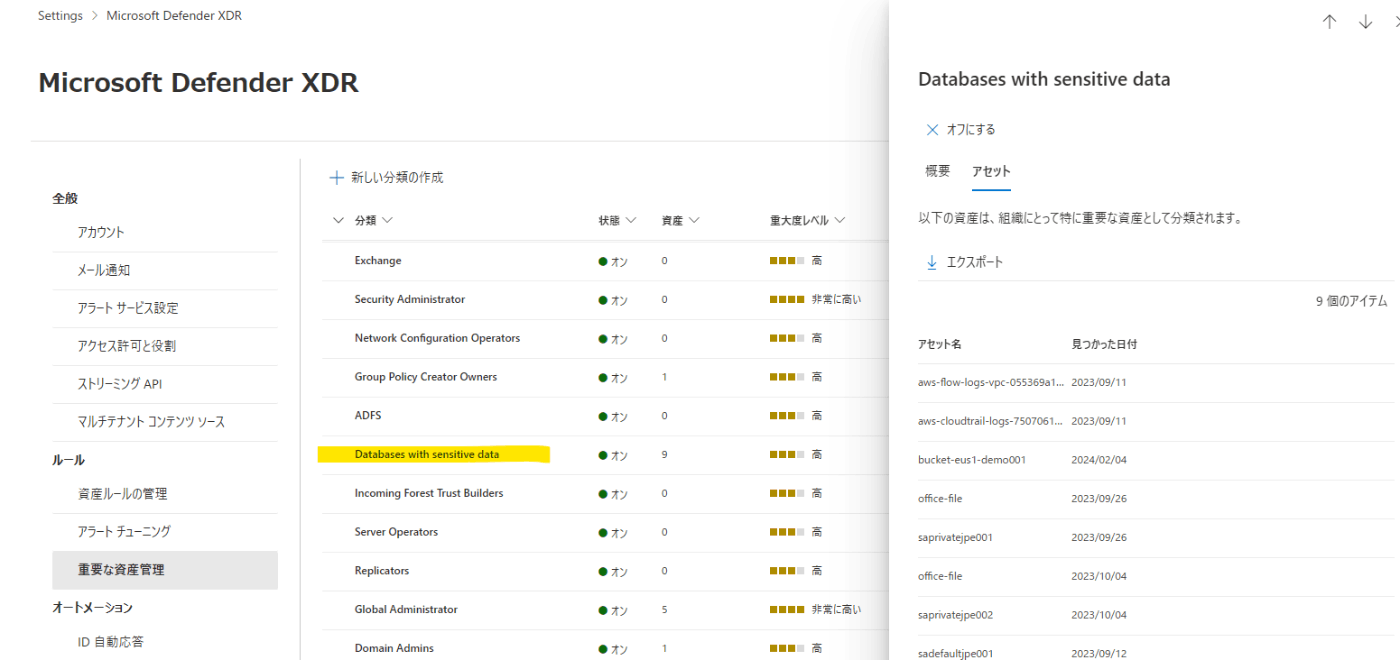Open メール通知 settings page
1400x660 pixels.
(104, 270)
